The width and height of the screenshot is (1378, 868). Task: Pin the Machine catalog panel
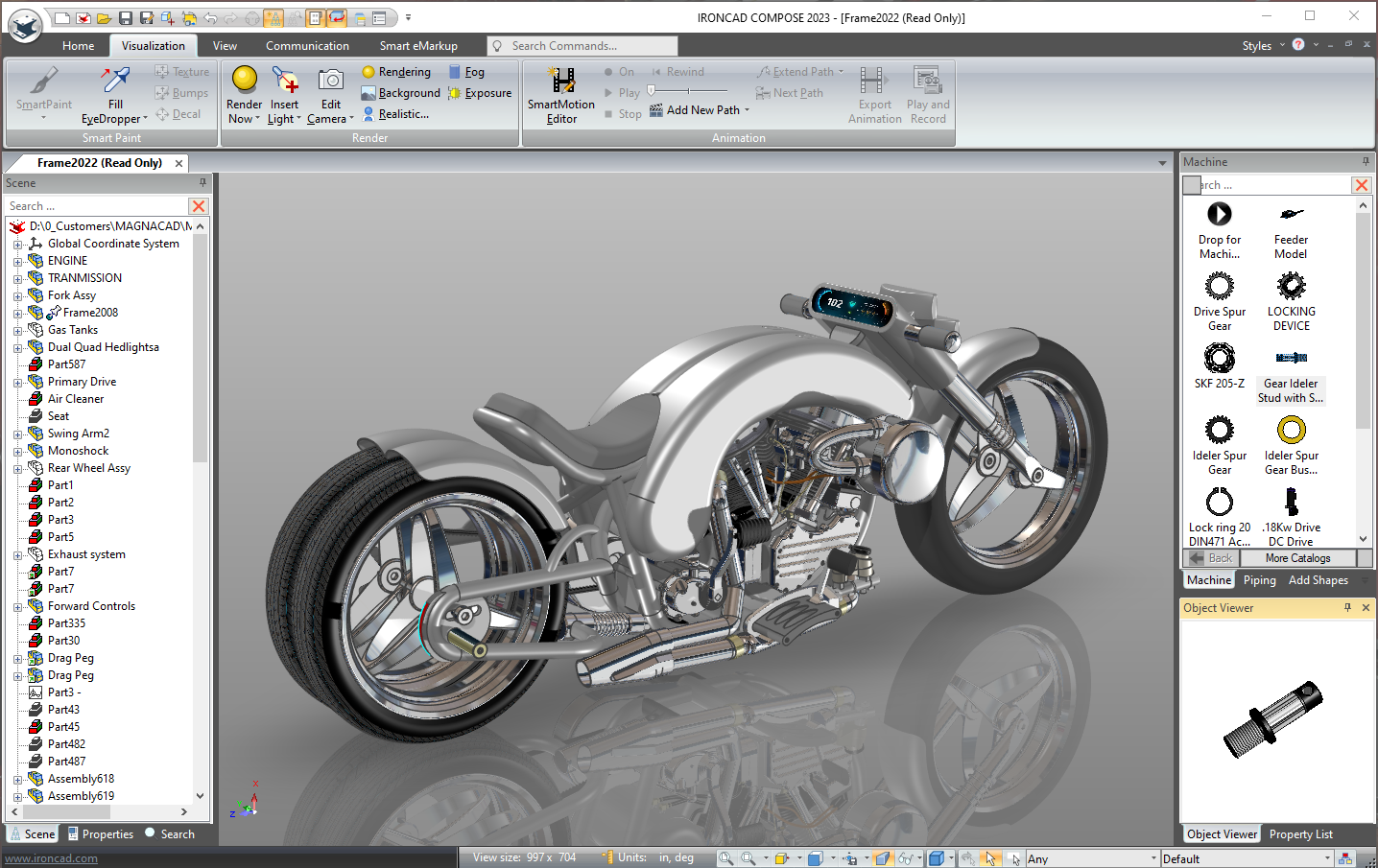[1366, 161]
